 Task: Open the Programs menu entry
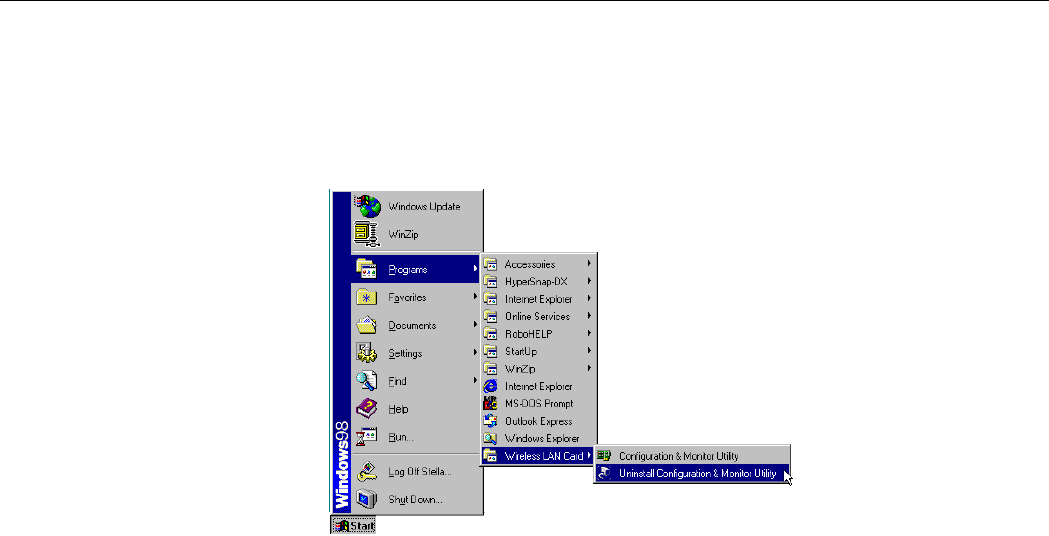417,269
